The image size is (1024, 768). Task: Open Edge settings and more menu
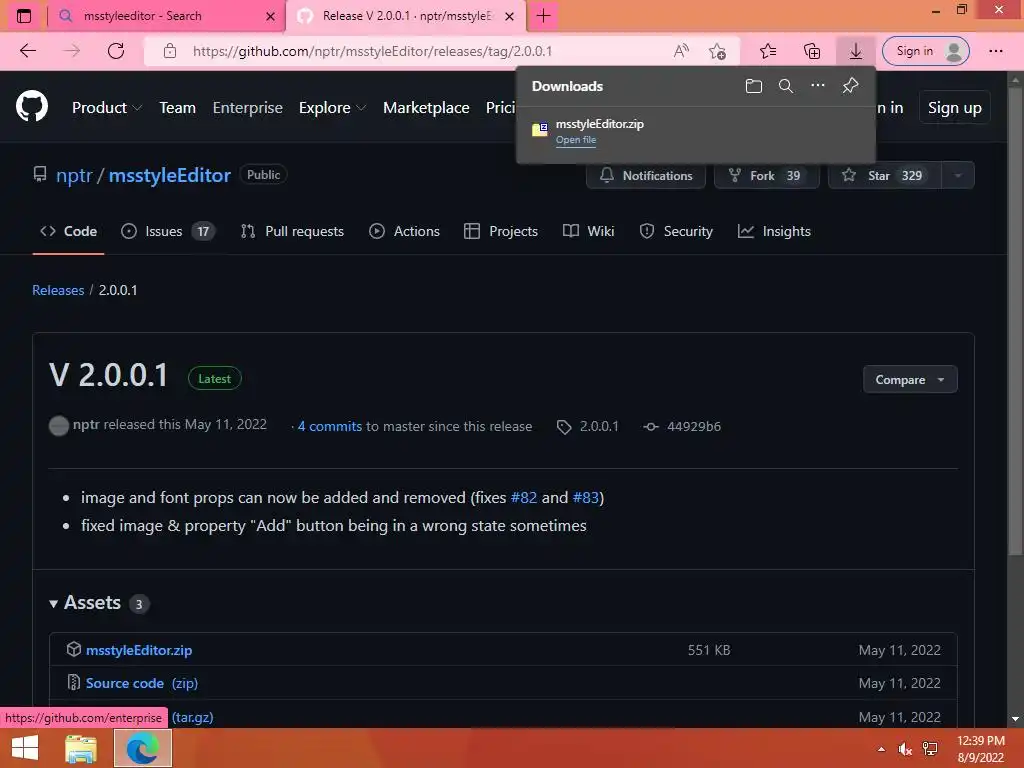click(995, 51)
